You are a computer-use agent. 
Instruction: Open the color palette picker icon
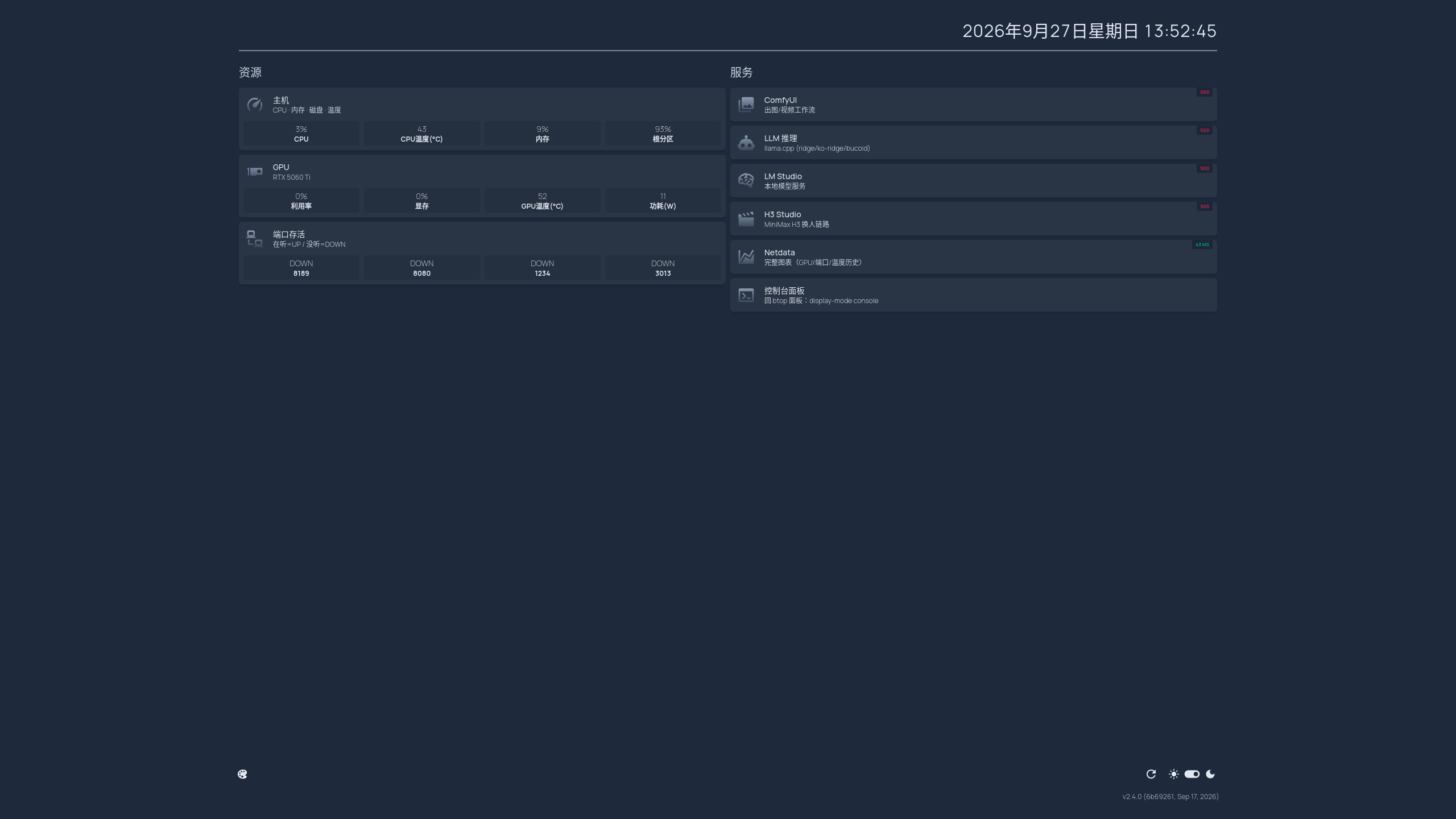(x=242, y=774)
